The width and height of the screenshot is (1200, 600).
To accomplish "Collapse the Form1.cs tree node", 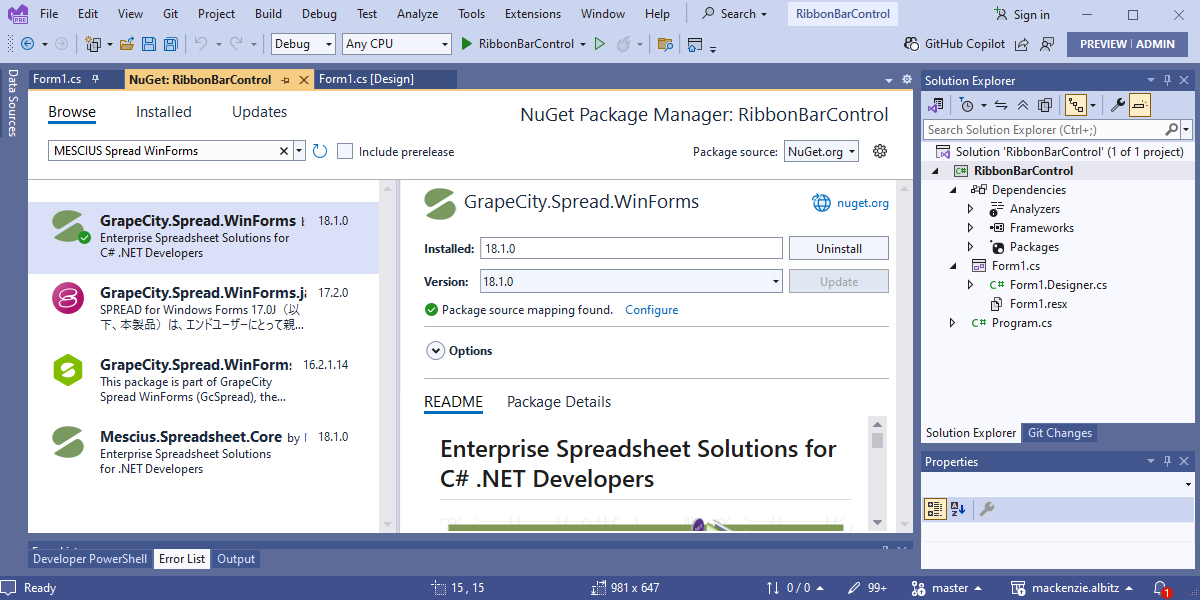I will click(952, 266).
